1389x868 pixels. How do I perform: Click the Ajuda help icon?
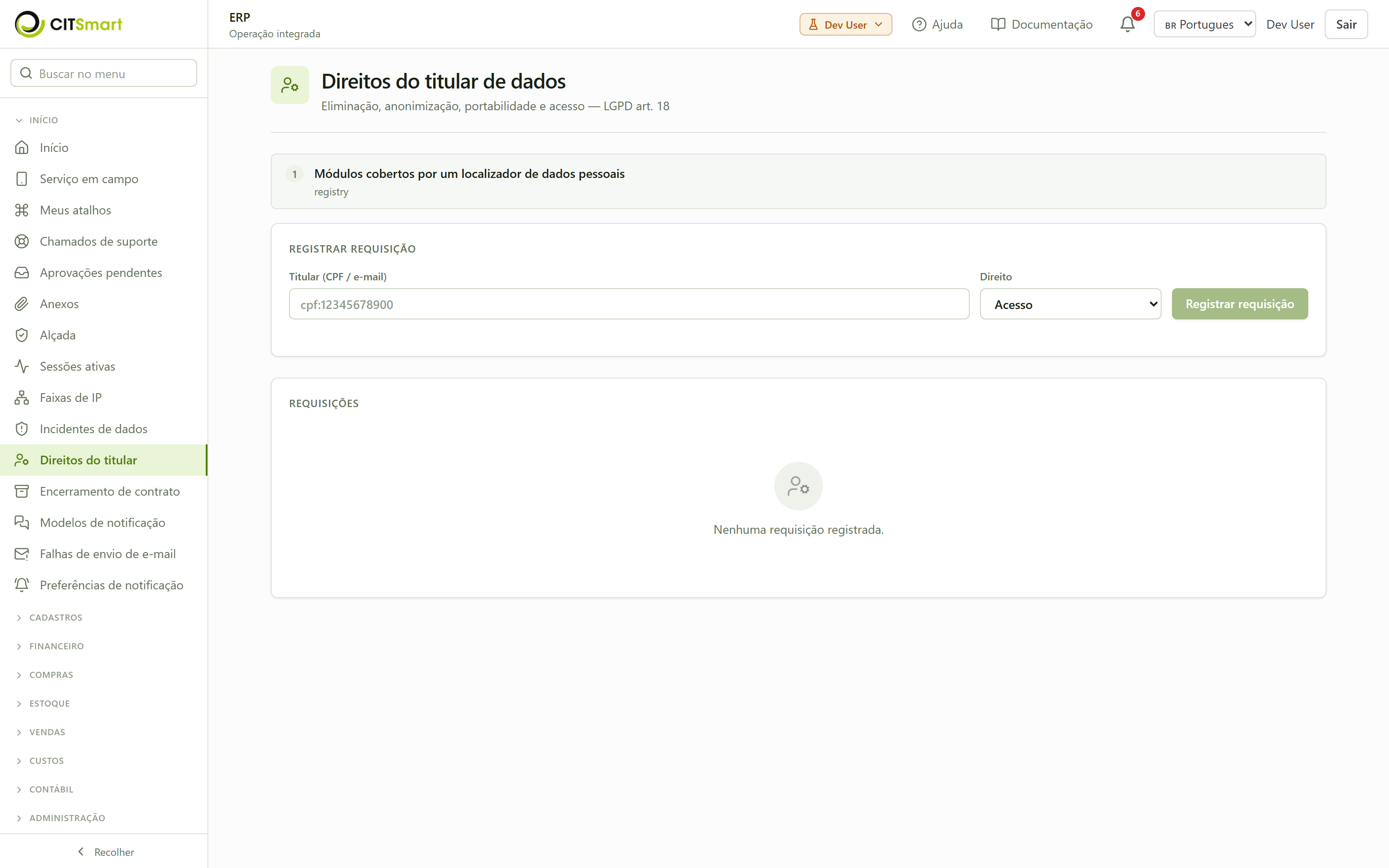(x=919, y=24)
